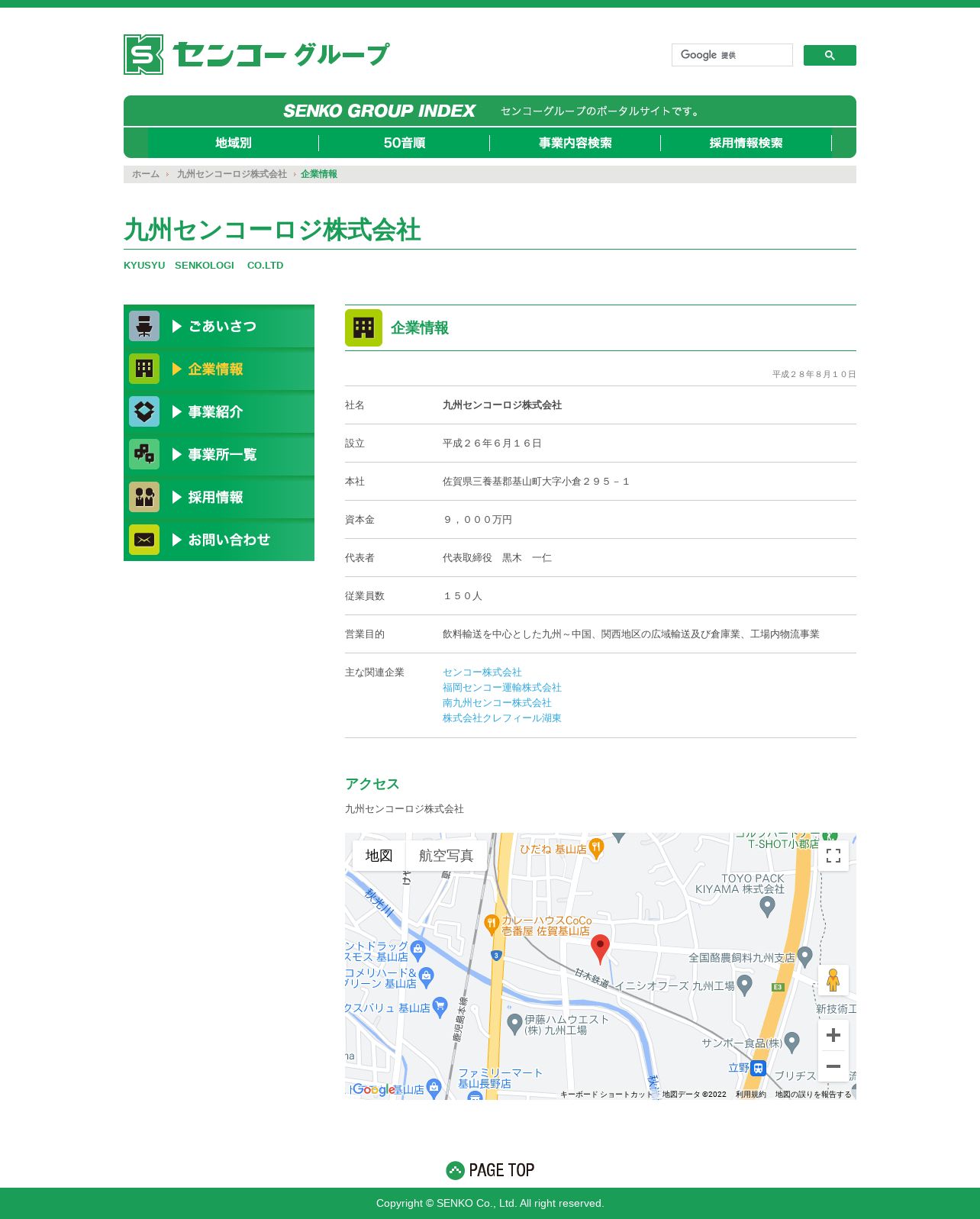This screenshot has height=1219, width=980.
Task: Select 企業情報 in the sidebar
Action: click(219, 369)
